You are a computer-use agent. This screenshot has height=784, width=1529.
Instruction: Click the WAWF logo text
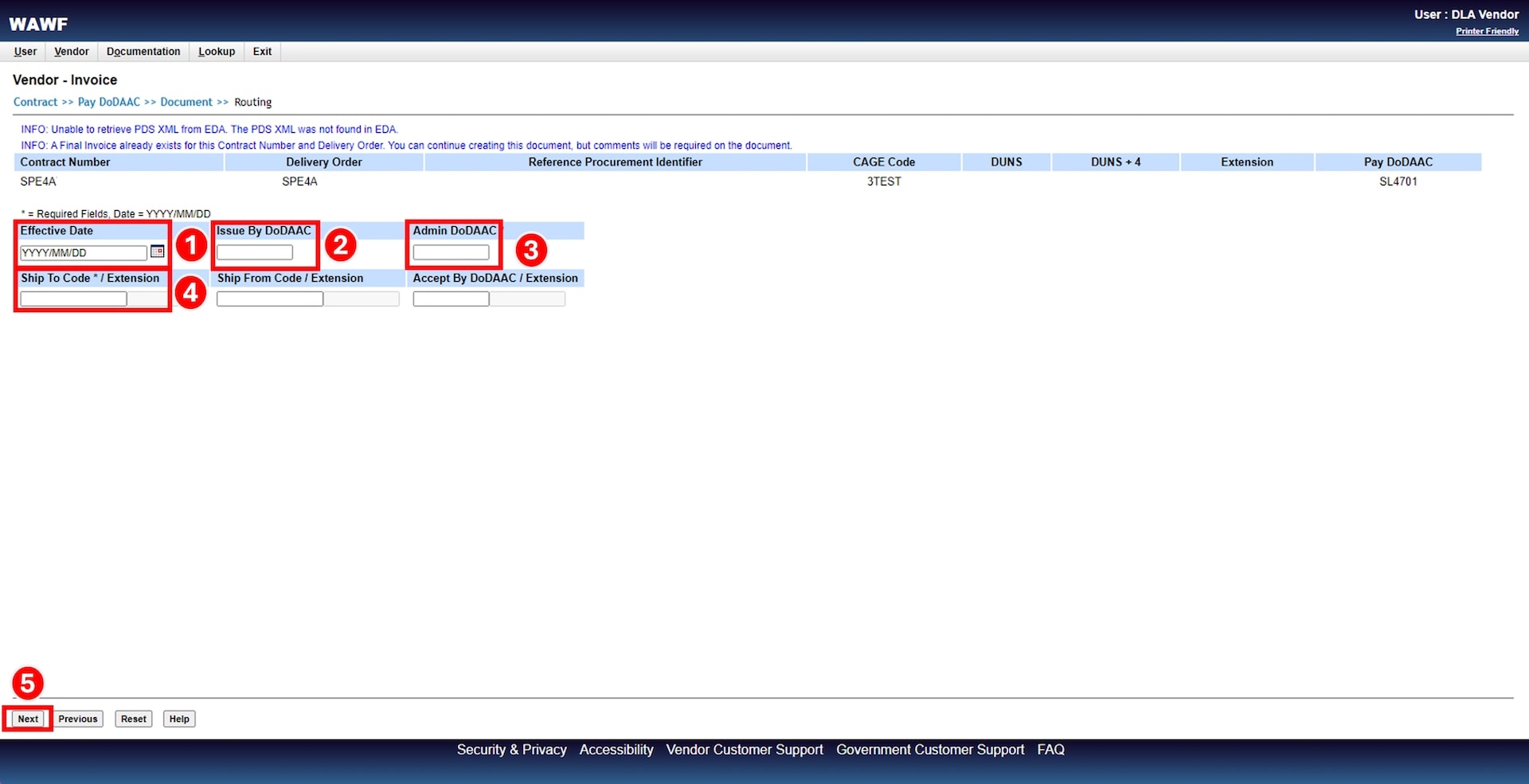[x=38, y=25]
